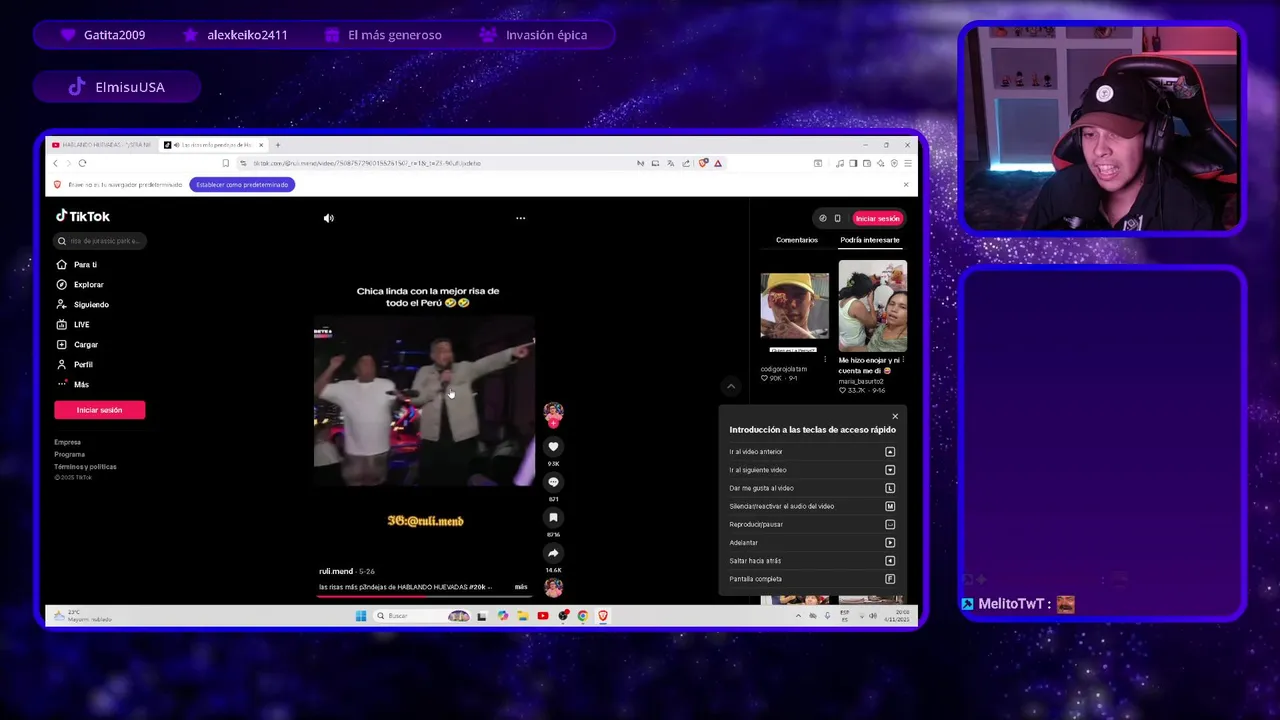Dismiss the Brave default browser notice

(906, 184)
